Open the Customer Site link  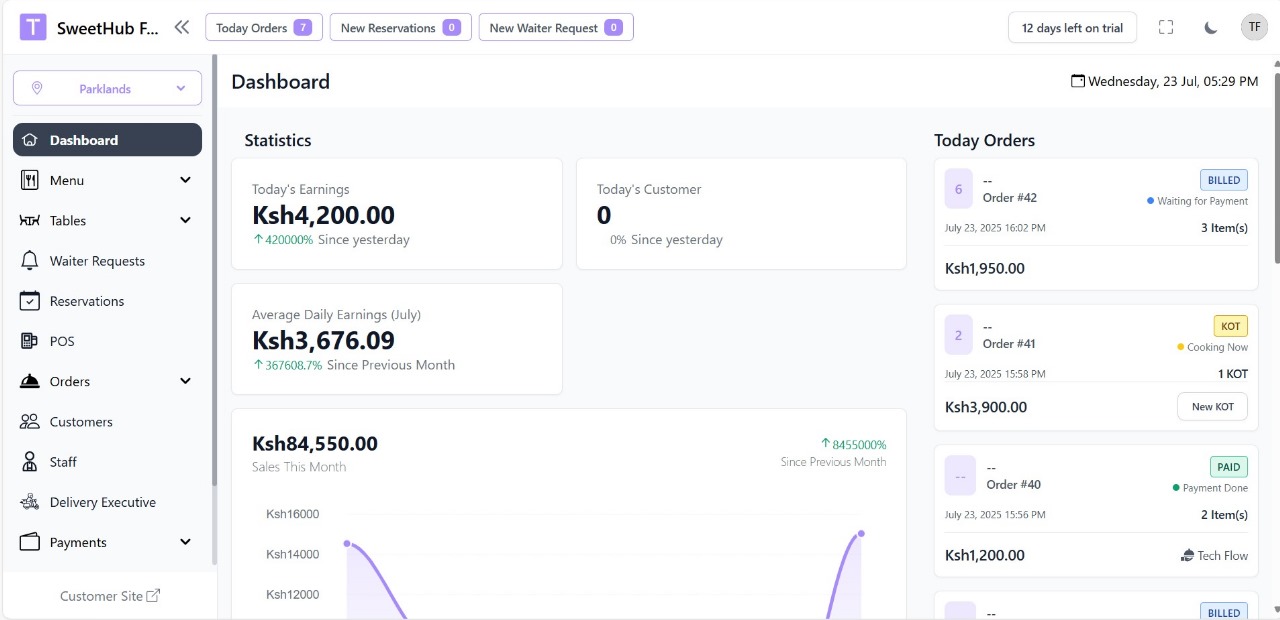click(x=110, y=596)
